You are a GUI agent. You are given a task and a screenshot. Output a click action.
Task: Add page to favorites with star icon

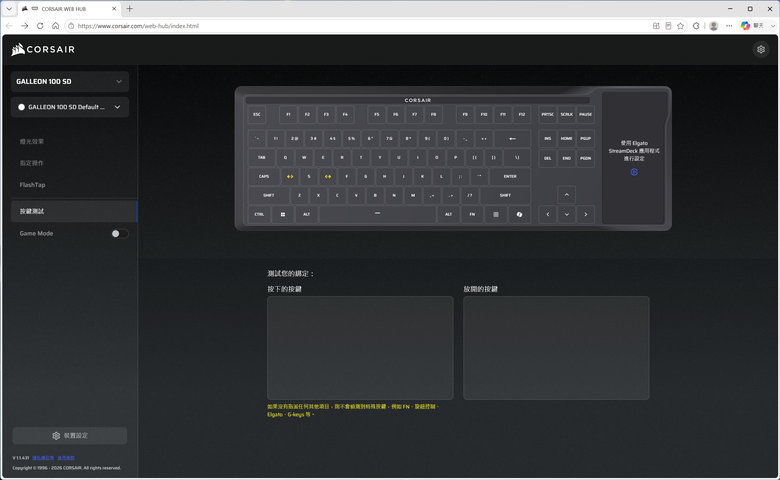[x=681, y=26]
